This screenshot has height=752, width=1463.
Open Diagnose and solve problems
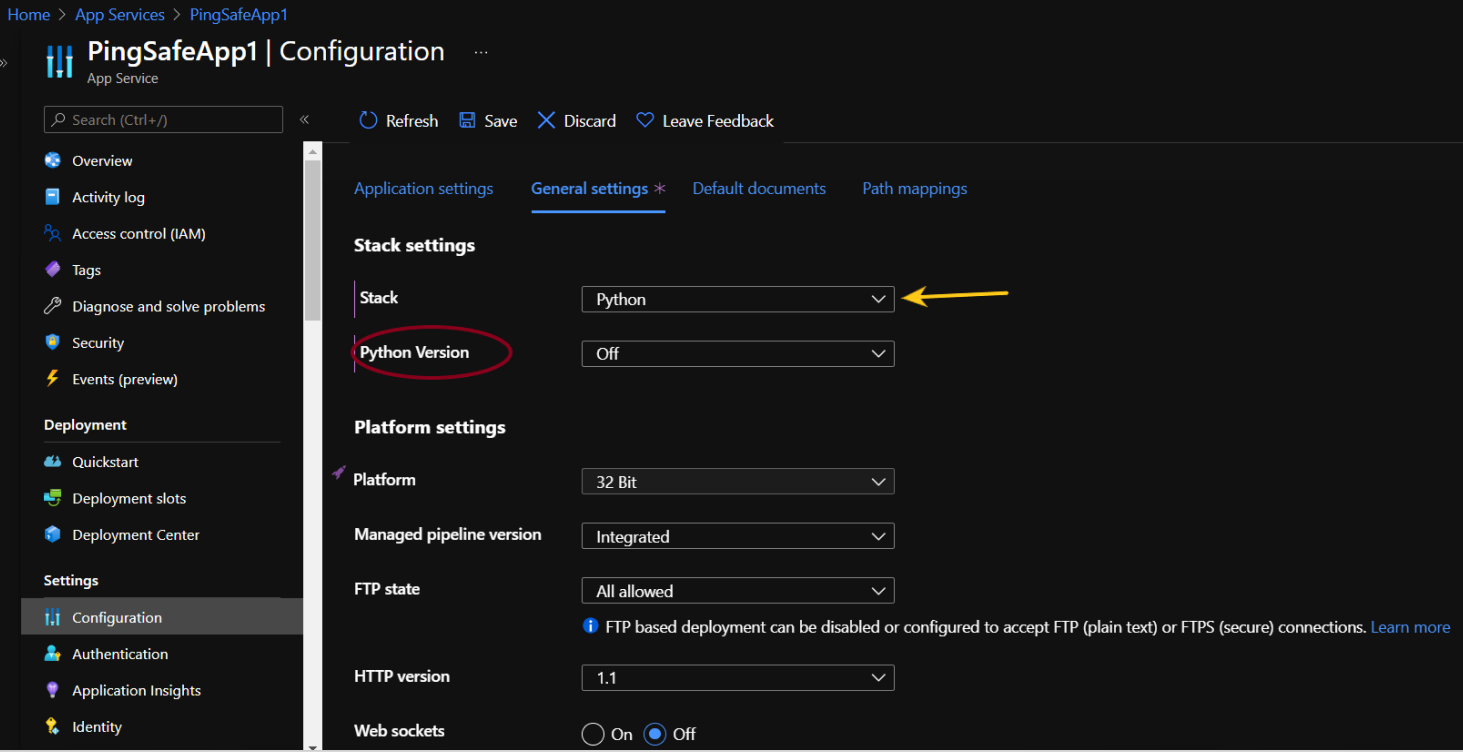(168, 307)
